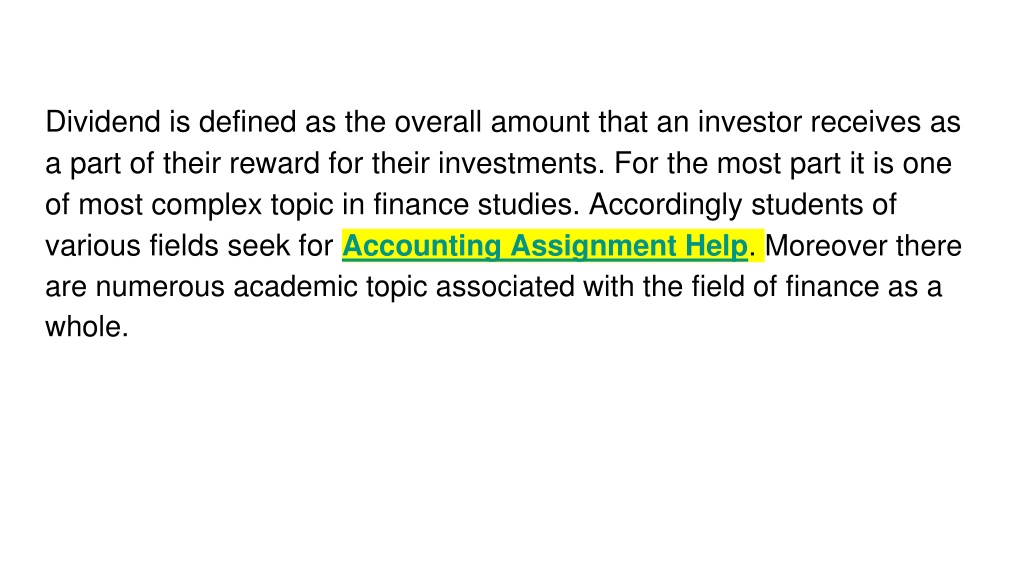Click the word "numerous" in the fifth line
Screen dimensions: 1024x576
[160, 287]
